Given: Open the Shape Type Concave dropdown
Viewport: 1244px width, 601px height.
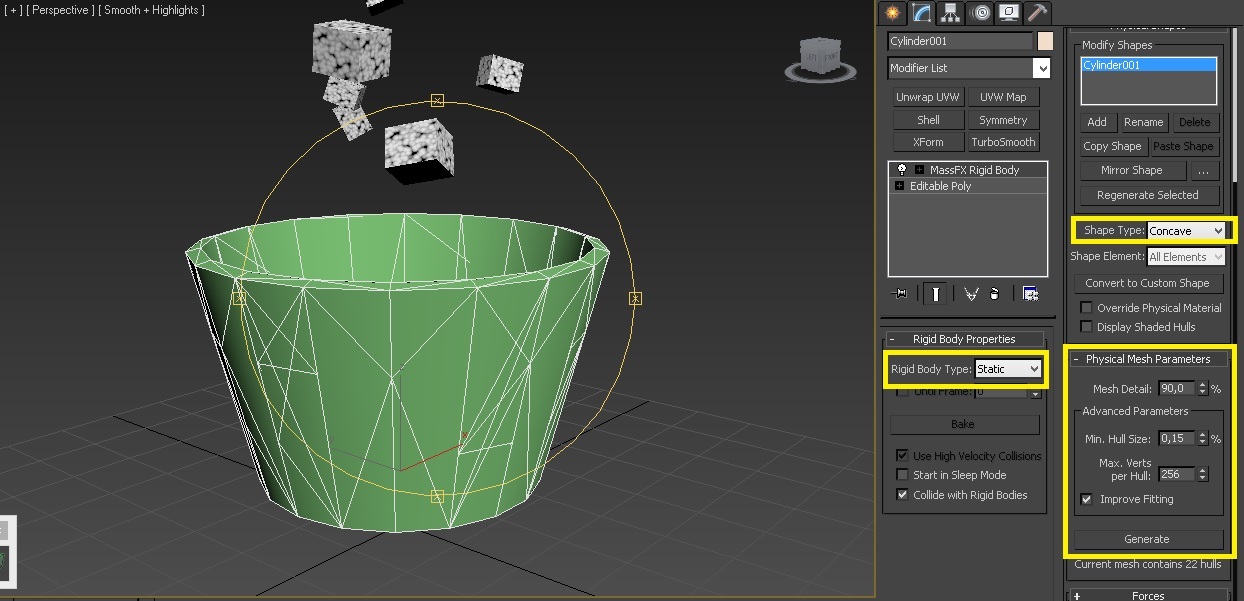Looking at the screenshot, I should [x=1186, y=230].
